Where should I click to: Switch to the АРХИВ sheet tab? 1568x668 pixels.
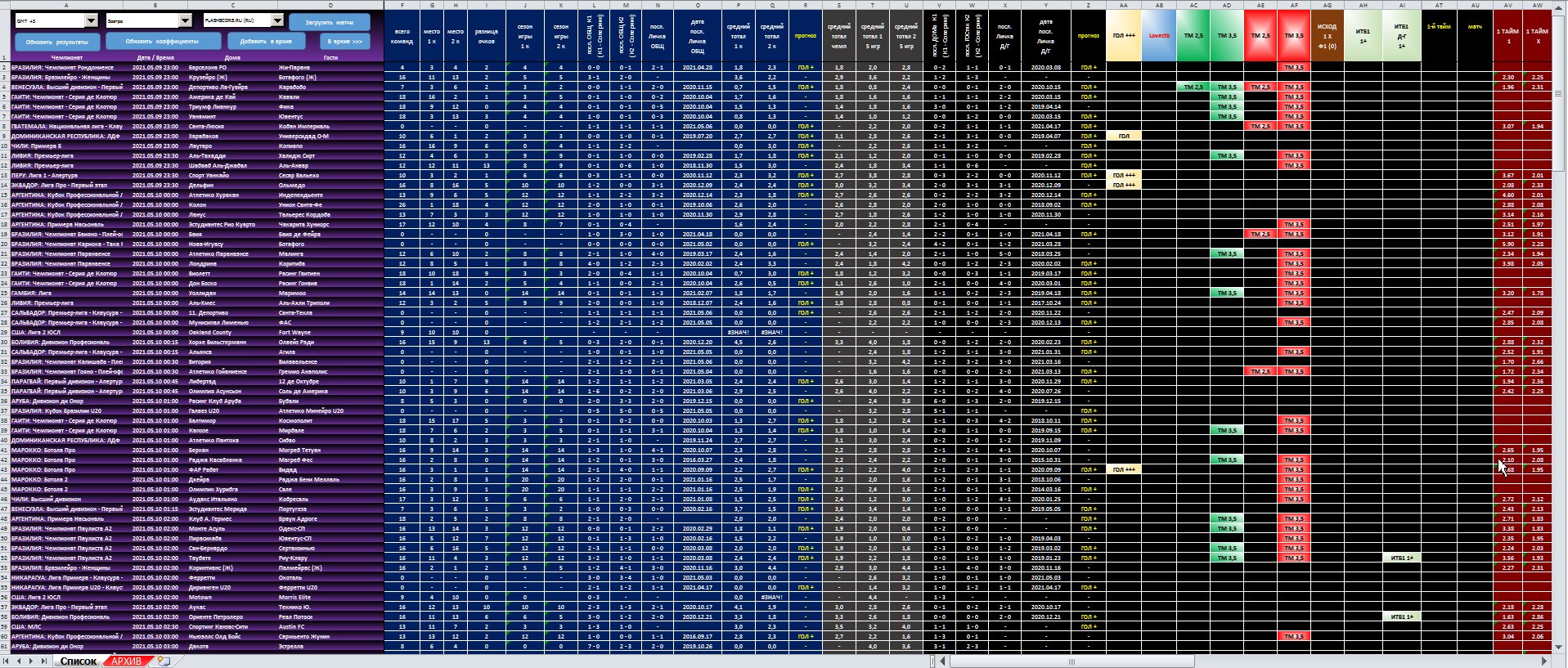point(127,661)
